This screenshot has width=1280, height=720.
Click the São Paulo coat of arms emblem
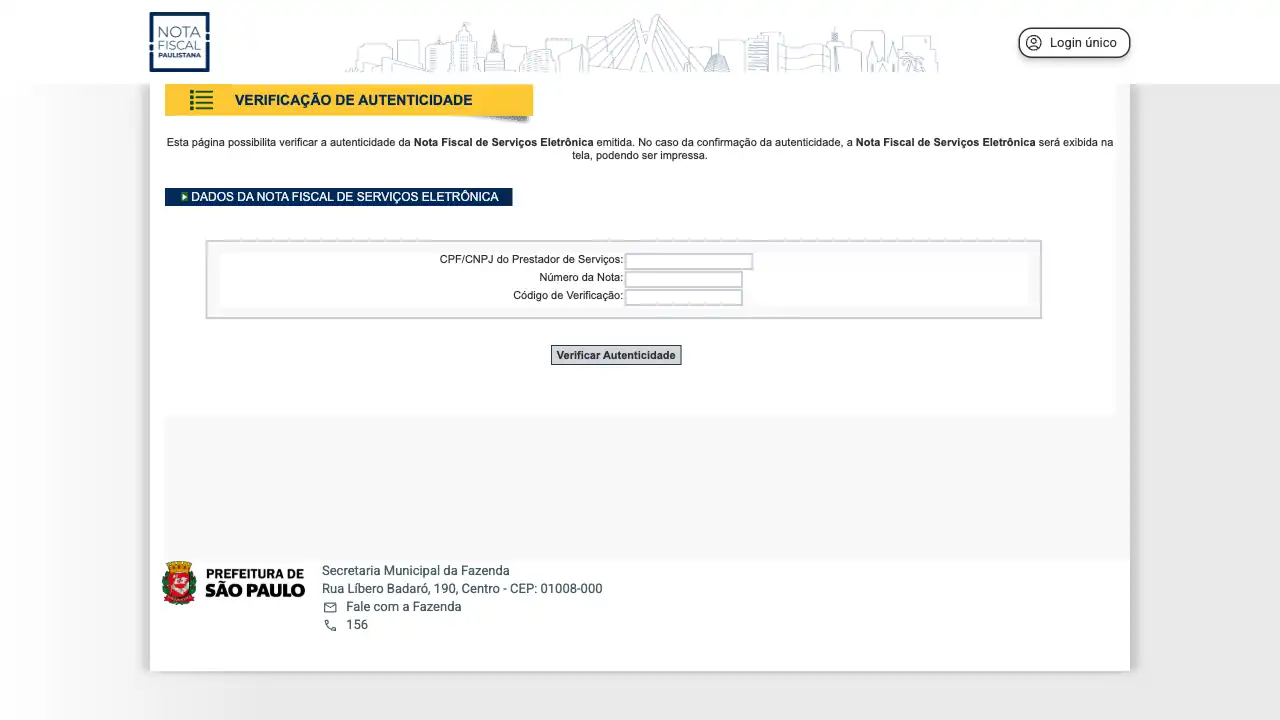(179, 583)
